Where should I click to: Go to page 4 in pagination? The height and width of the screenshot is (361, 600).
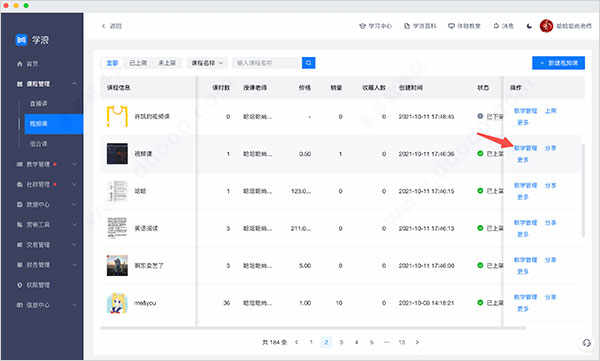click(356, 342)
